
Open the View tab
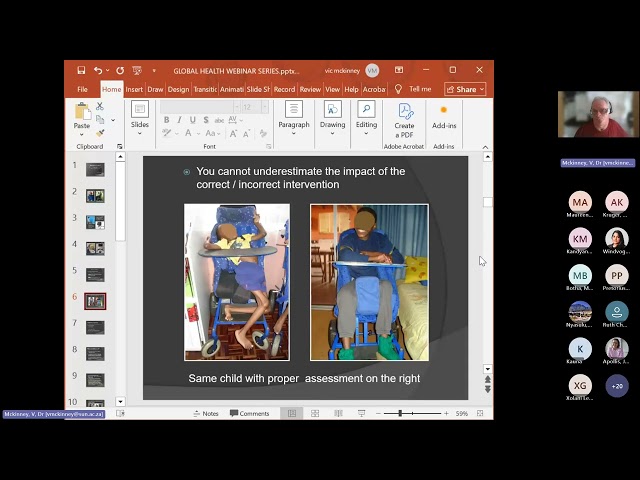(332, 89)
